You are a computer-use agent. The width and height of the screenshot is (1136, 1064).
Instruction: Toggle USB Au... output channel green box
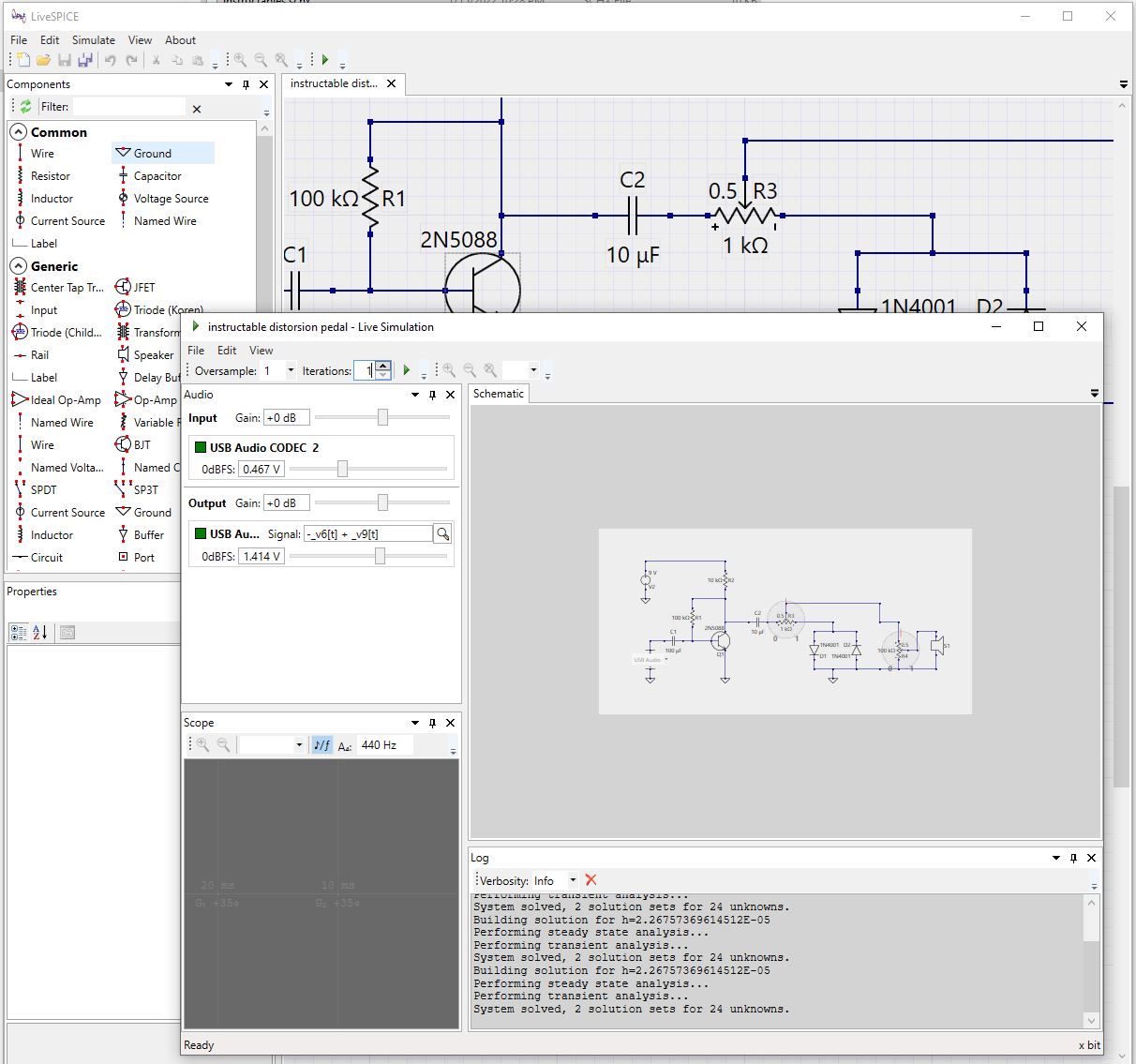(x=201, y=533)
